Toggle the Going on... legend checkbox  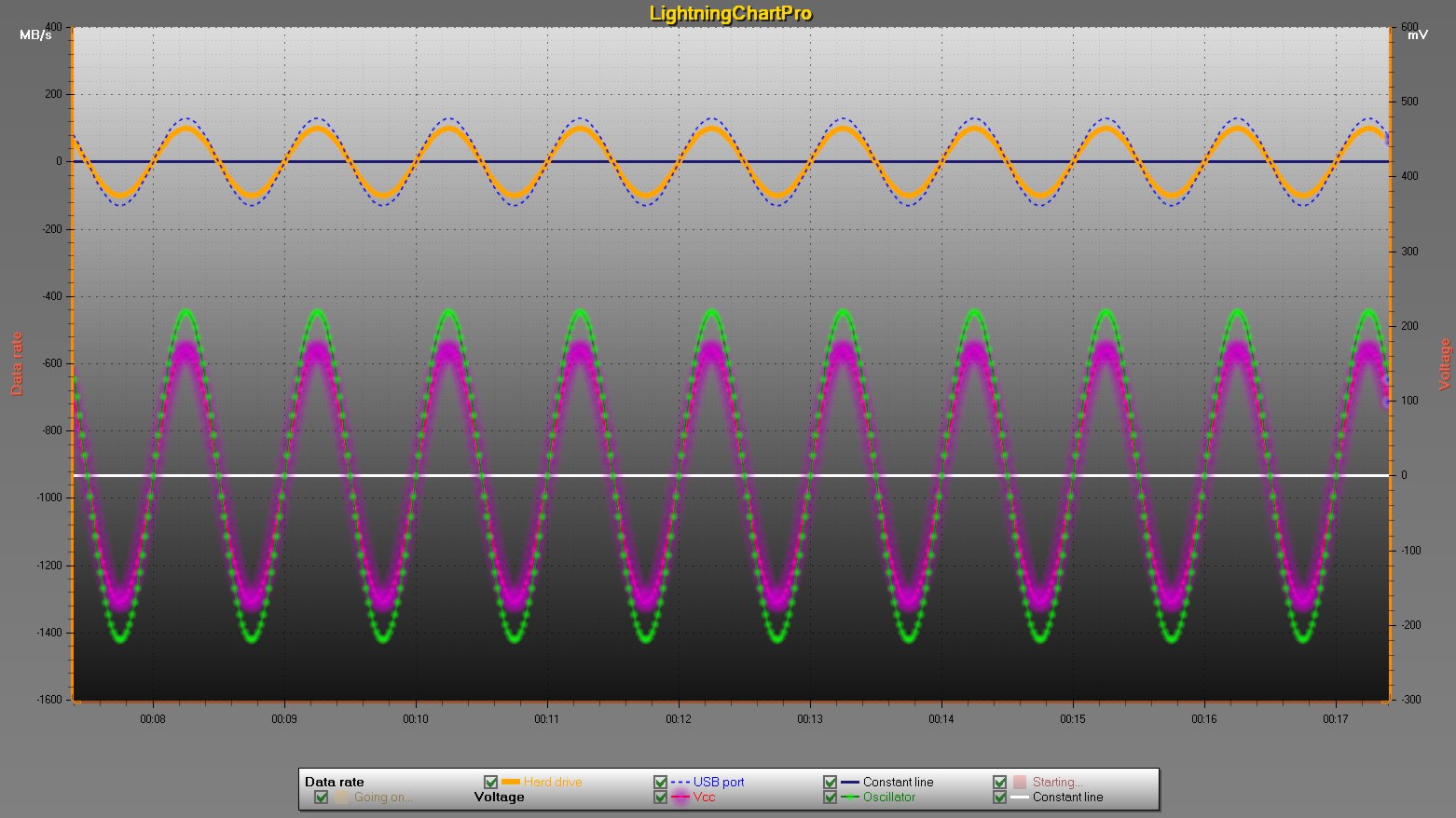point(321,797)
